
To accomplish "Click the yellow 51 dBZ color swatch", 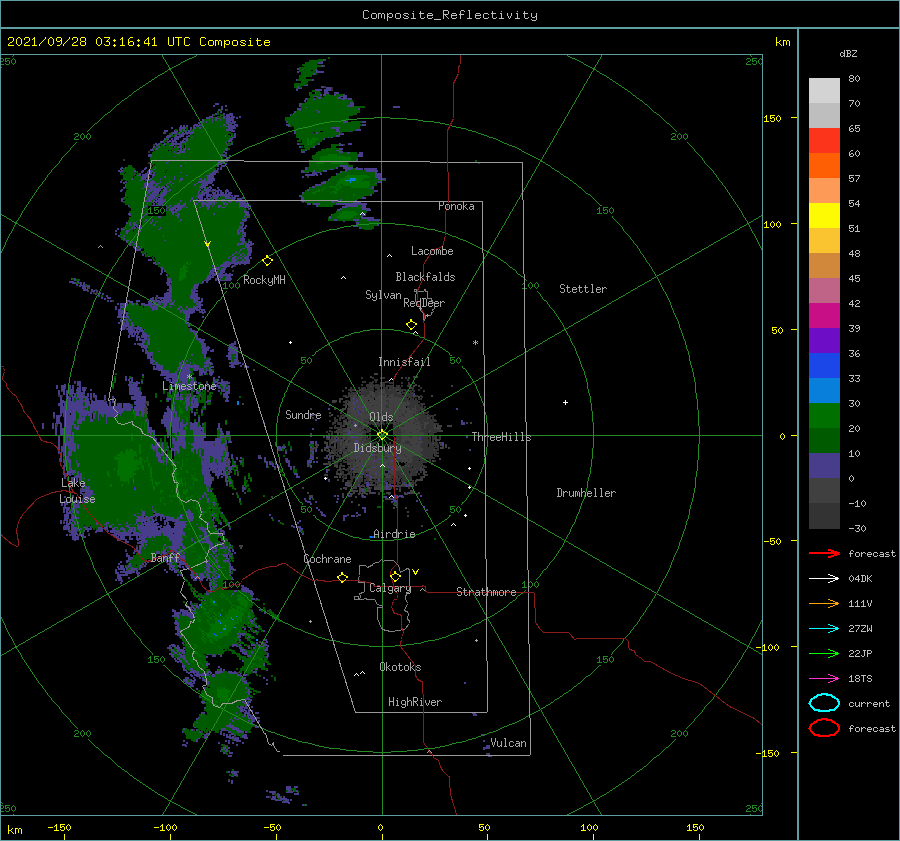I will pos(824,216).
